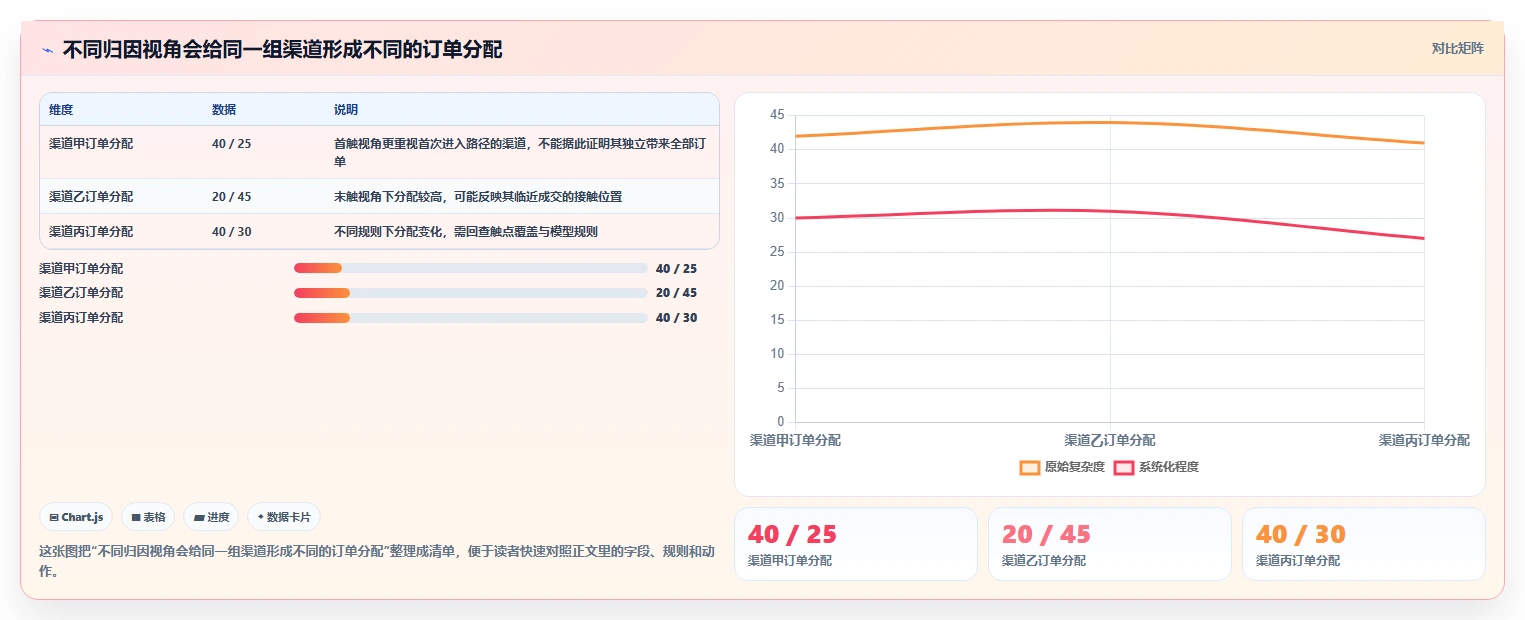Click the 45 tick on the chart y-axis

click(777, 115)
